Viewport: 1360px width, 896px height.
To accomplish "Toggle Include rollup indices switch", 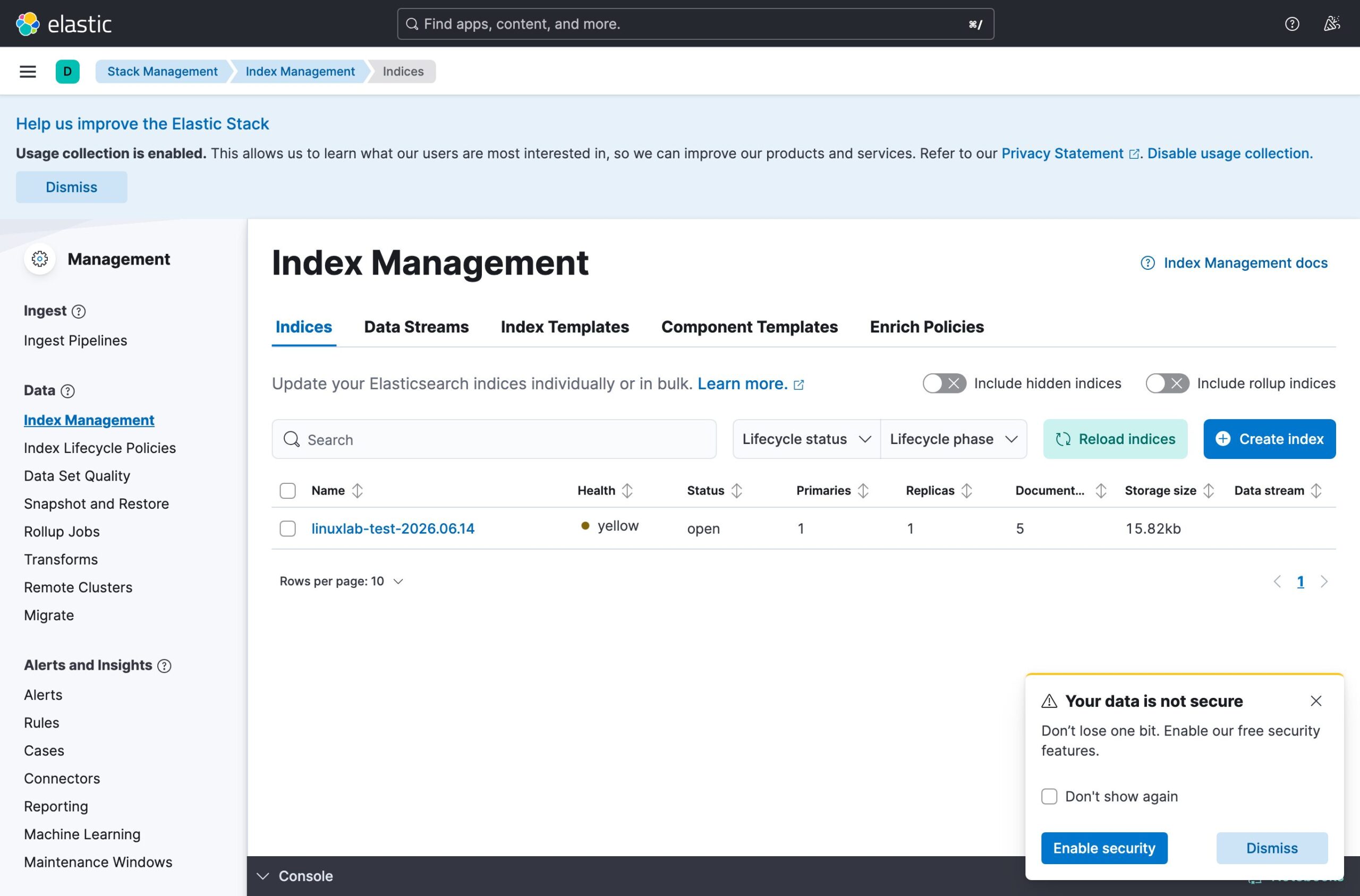I will tap(1168, 383).
